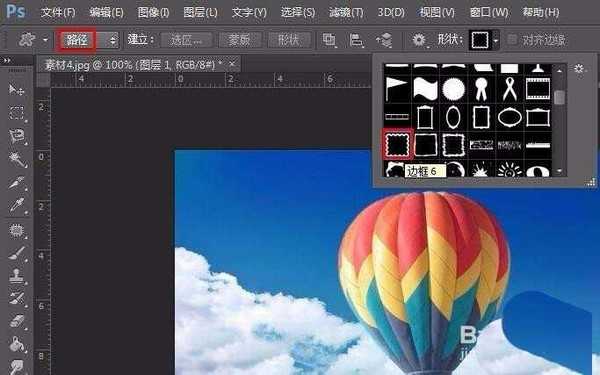
Task: Choose the 边框 6 wavy frame shape
Action: tap(398, 145)
